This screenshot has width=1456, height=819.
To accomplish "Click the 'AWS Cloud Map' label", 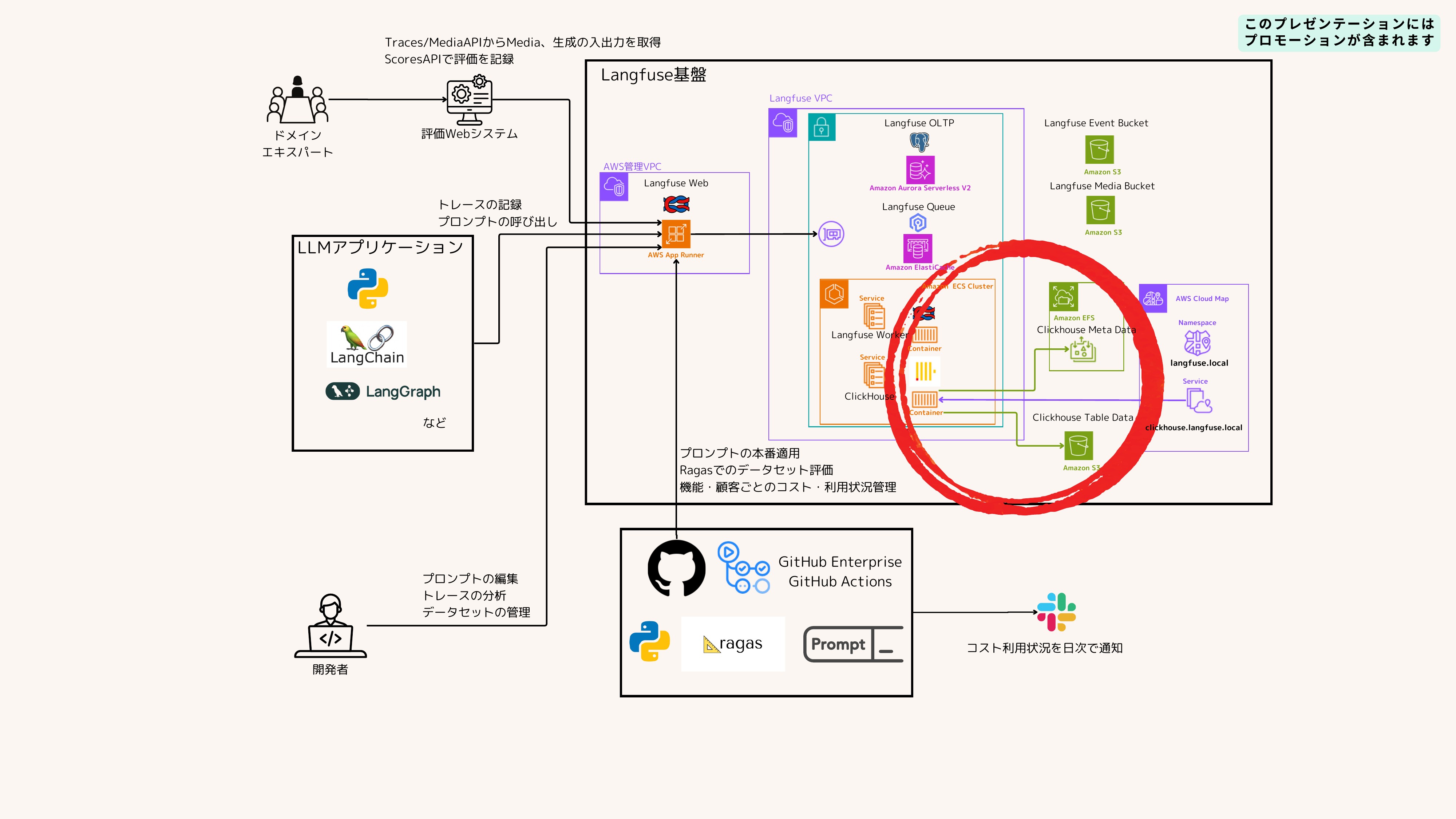I will 1202,298.
